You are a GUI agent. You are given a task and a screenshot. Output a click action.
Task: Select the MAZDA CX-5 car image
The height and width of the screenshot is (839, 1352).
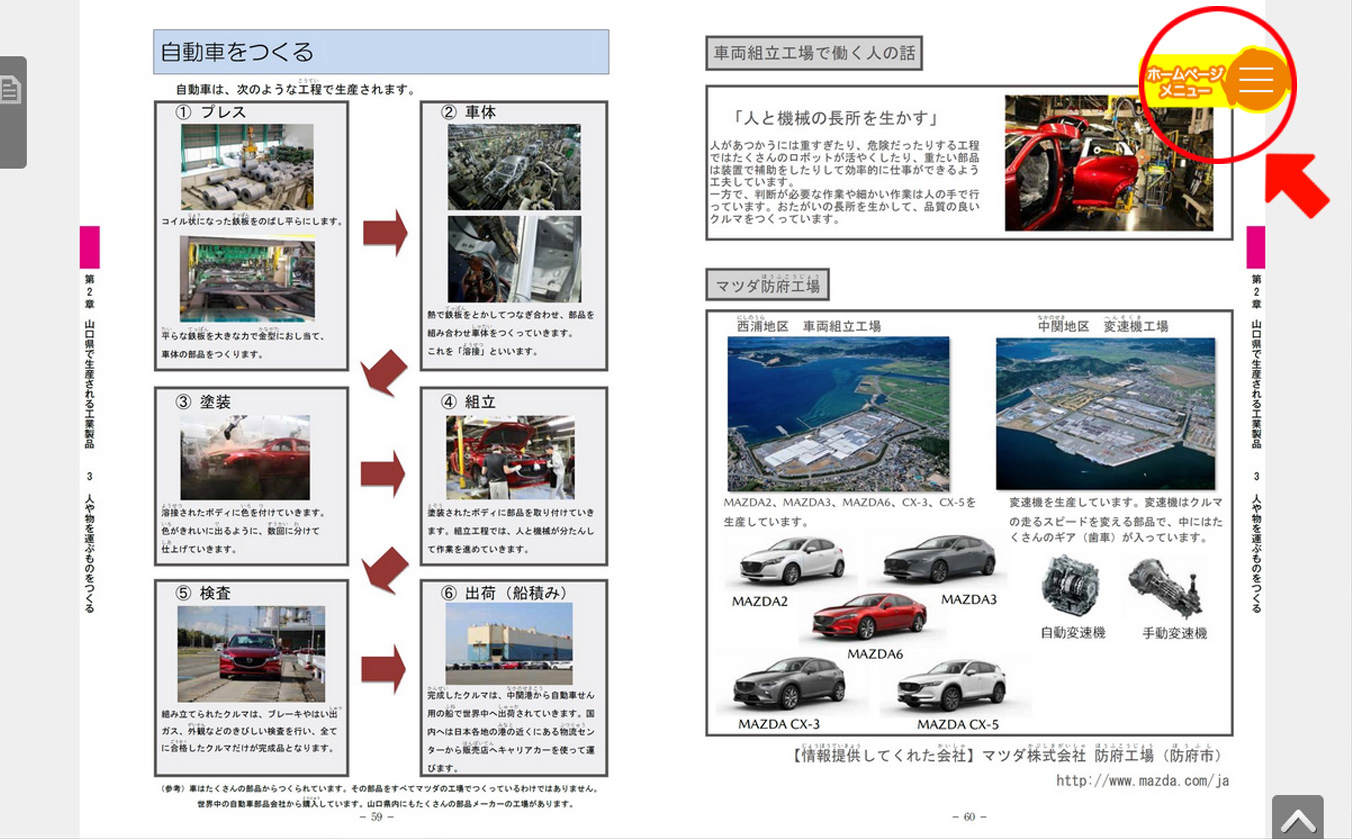coord(950,685)
